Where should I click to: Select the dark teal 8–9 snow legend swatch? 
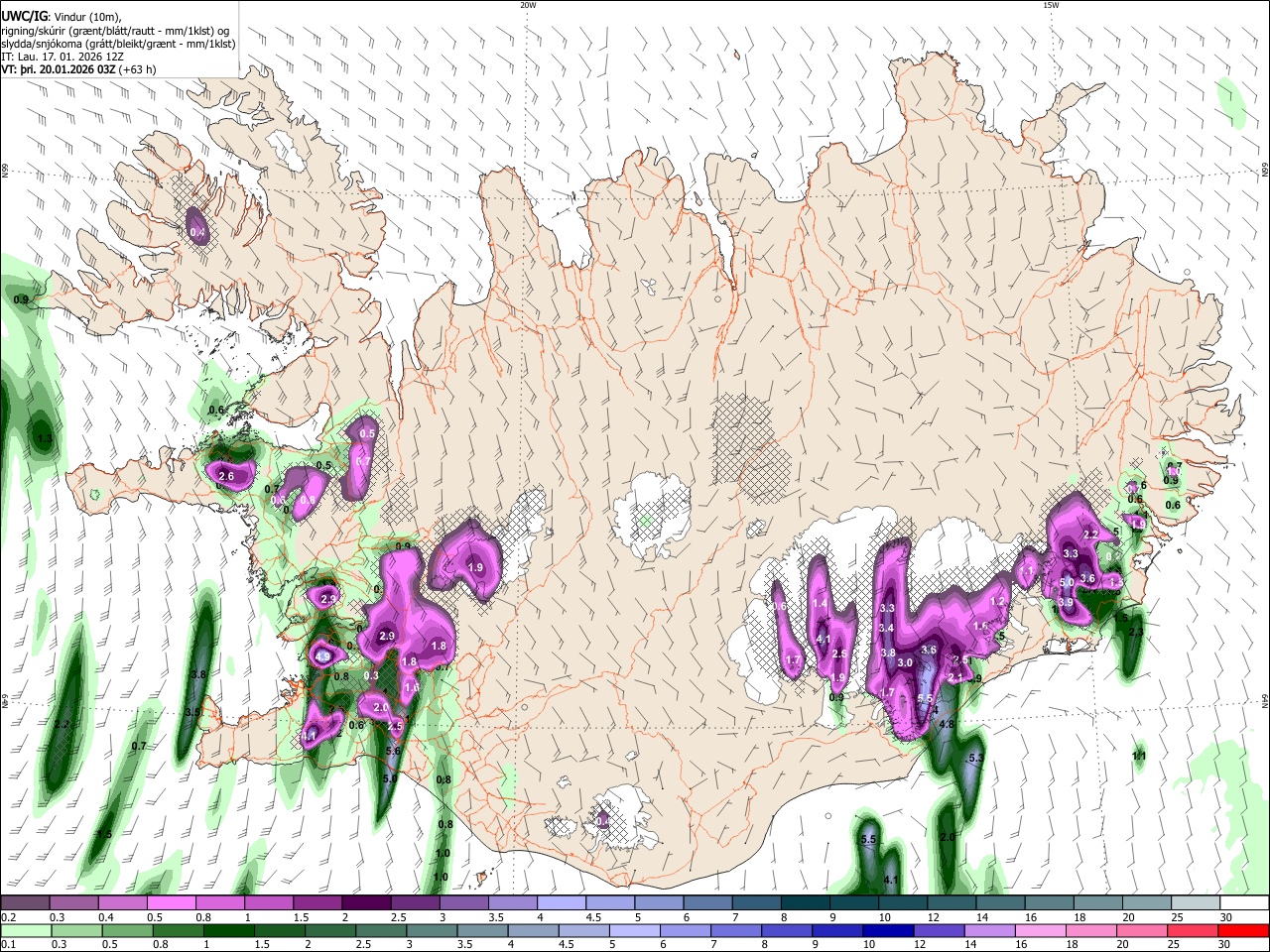pos(806,902)
